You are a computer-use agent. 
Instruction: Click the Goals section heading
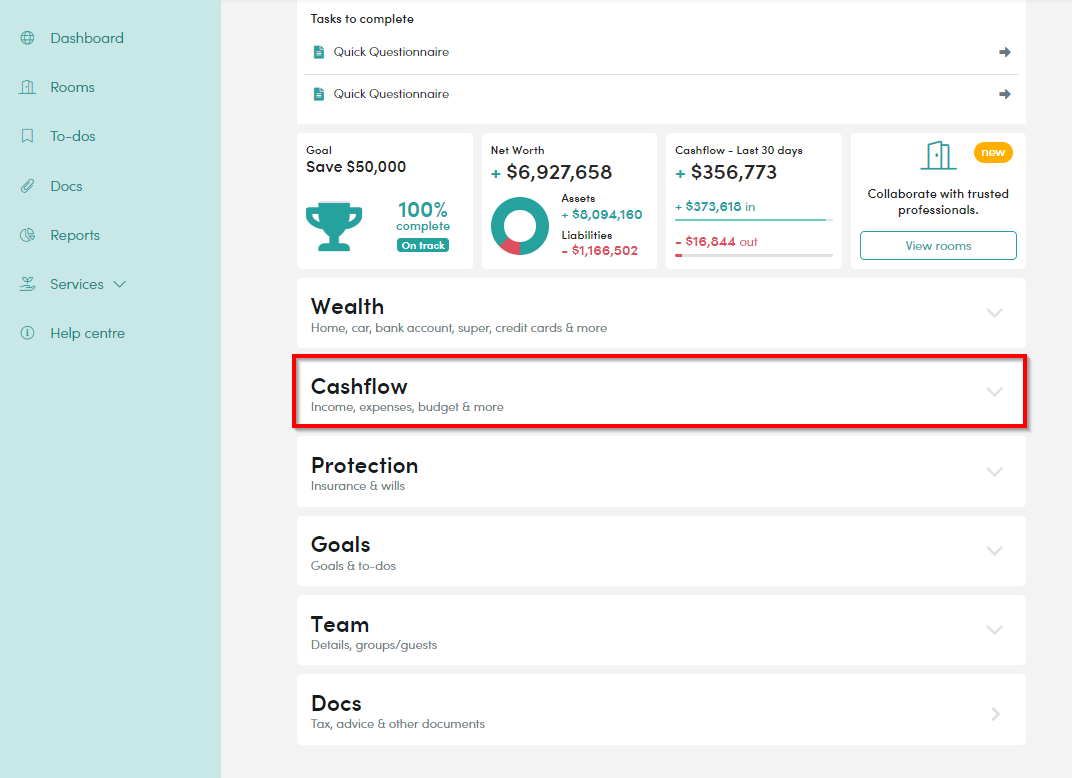coord(340,545)
